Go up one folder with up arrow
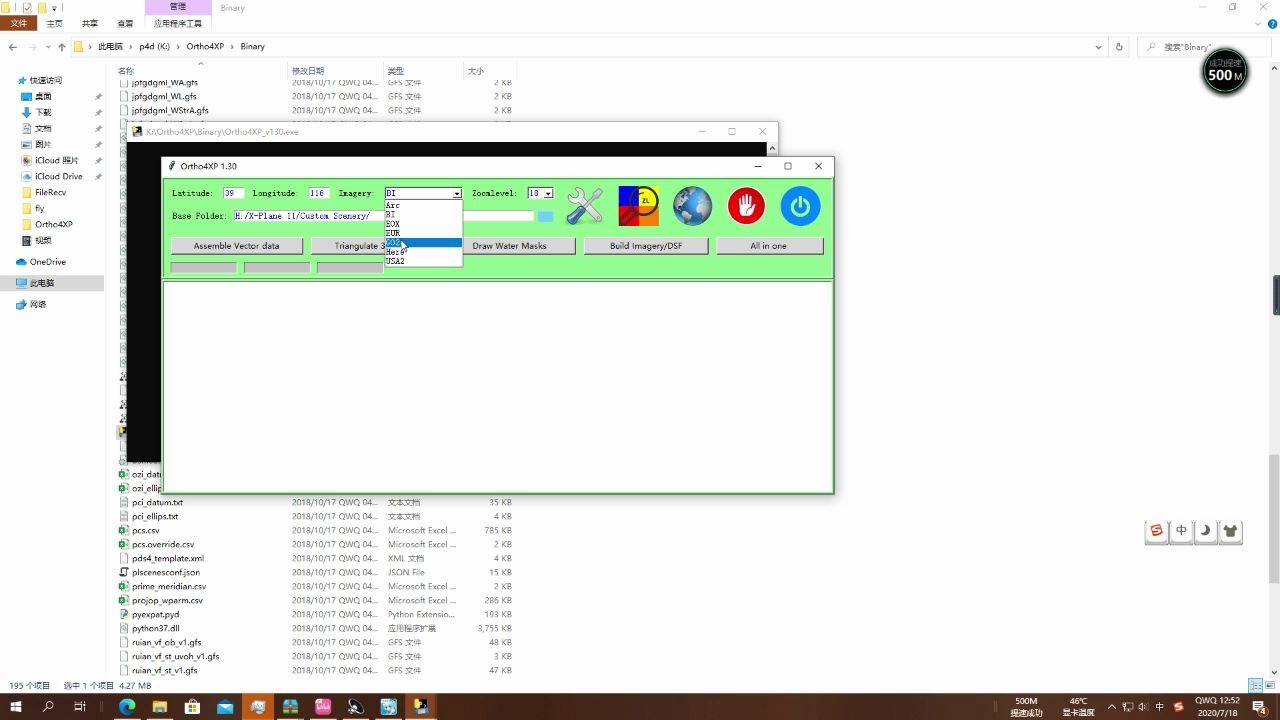 [x=62, y=47]
